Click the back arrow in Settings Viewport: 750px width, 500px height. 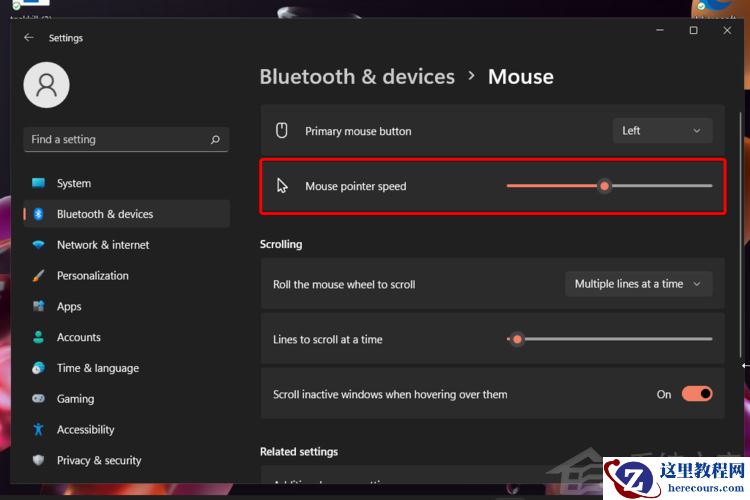click(x=29, y=37)
